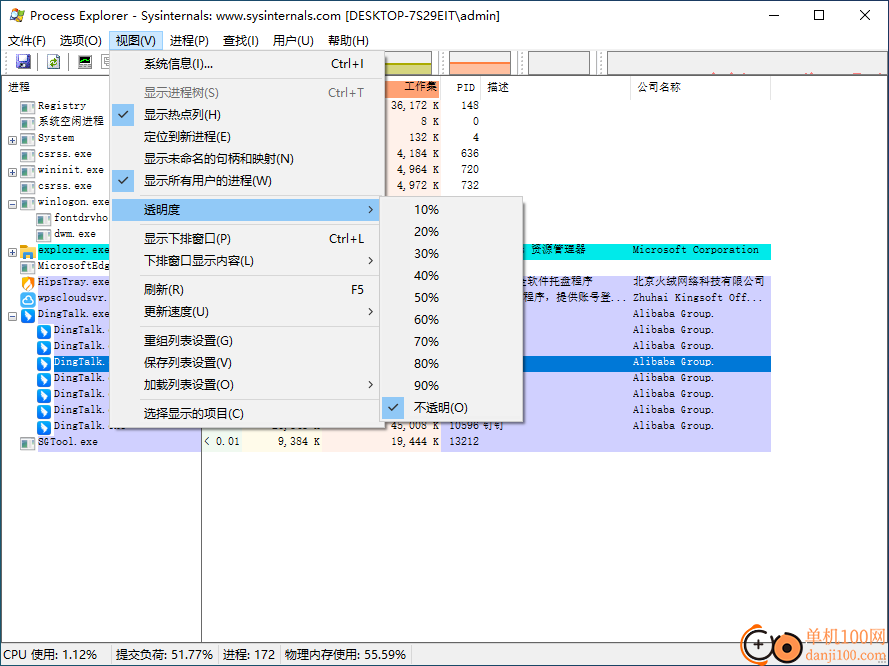Image resolution: width=889 pixels, height=666 pixels.
Task: Open the 用户(U) menu
Action: pos(293,41)
